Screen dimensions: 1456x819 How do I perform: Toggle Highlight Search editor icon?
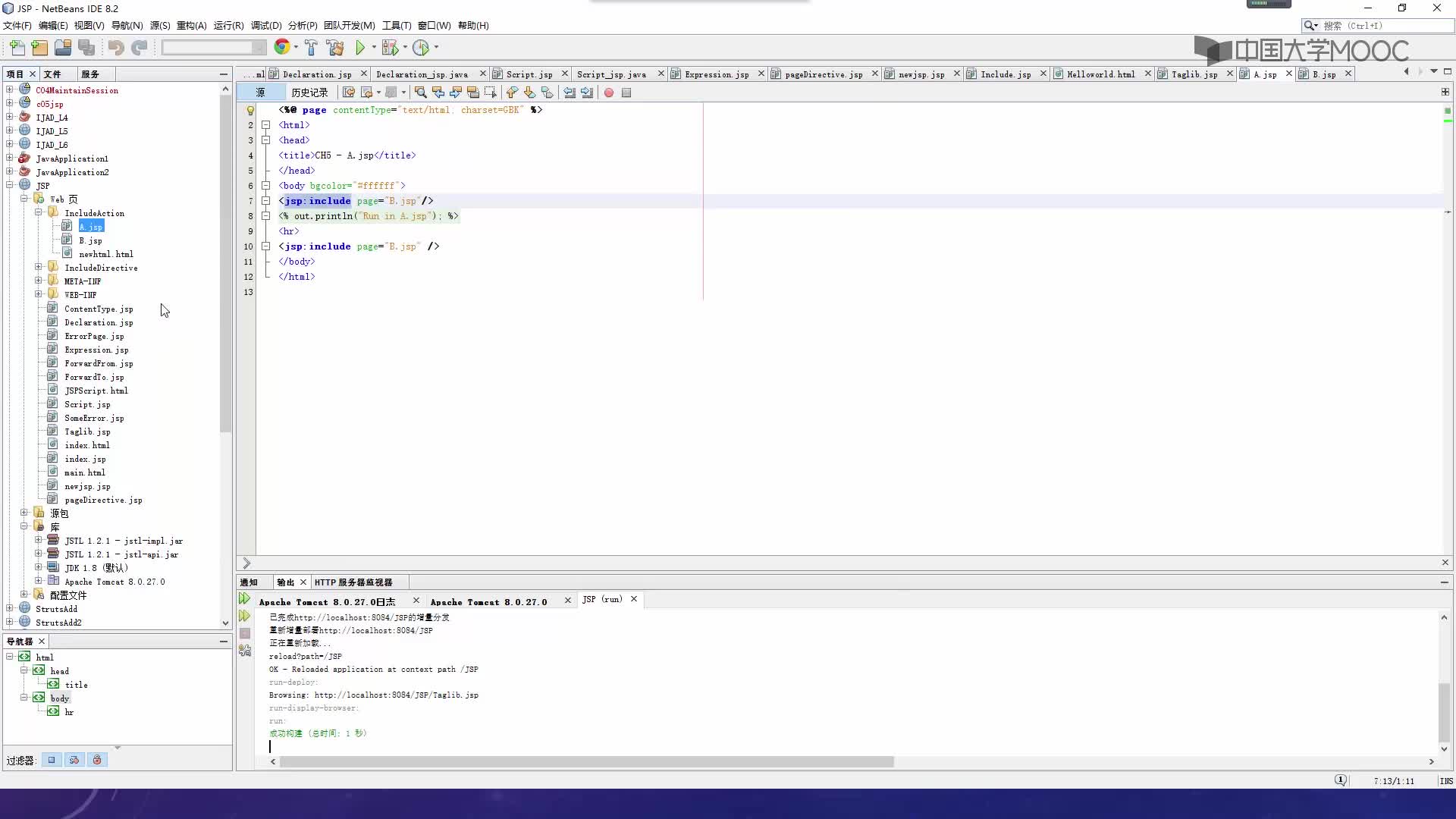[x=472, y=93]
